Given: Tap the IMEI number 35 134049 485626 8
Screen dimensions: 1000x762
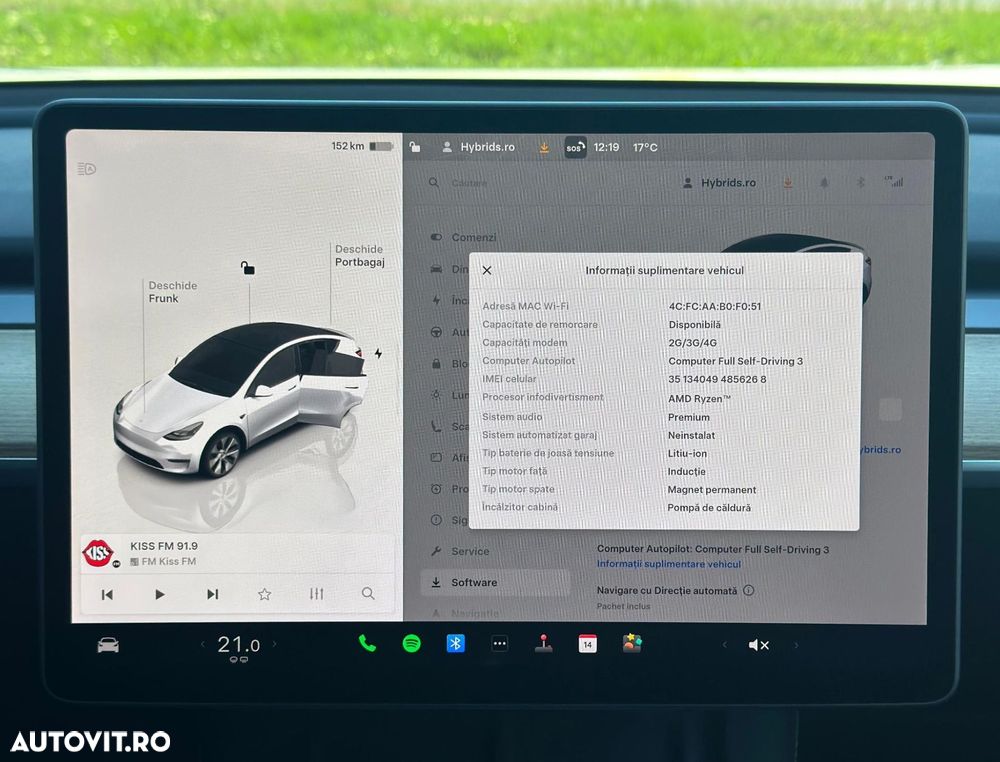Looking at the screenshot, I should [x=717, y=379].
